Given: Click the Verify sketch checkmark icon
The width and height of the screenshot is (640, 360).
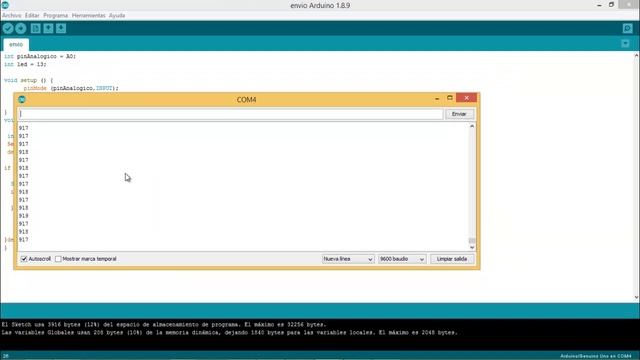Looking at the screenshot, I should pyautogui.click(x=8, y=28).
